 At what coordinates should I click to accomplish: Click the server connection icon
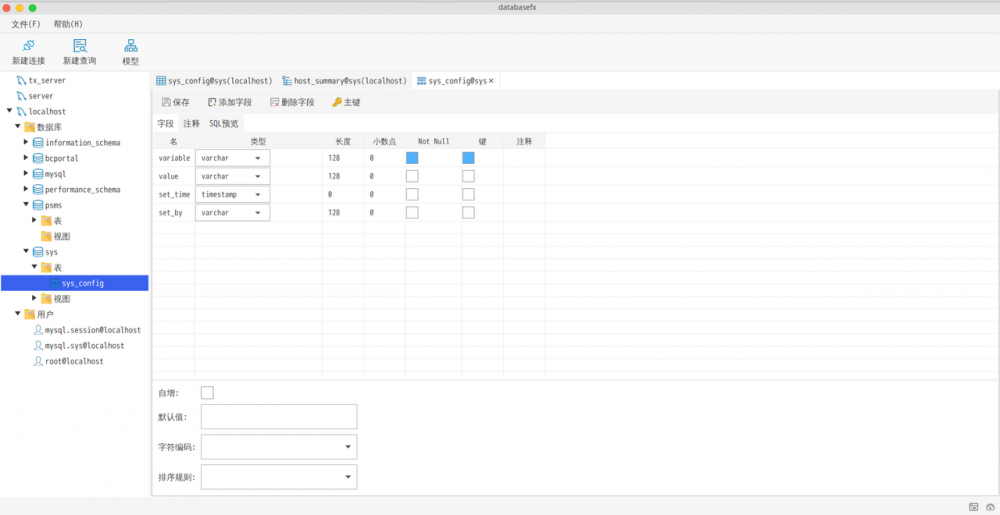coord(22,96)
